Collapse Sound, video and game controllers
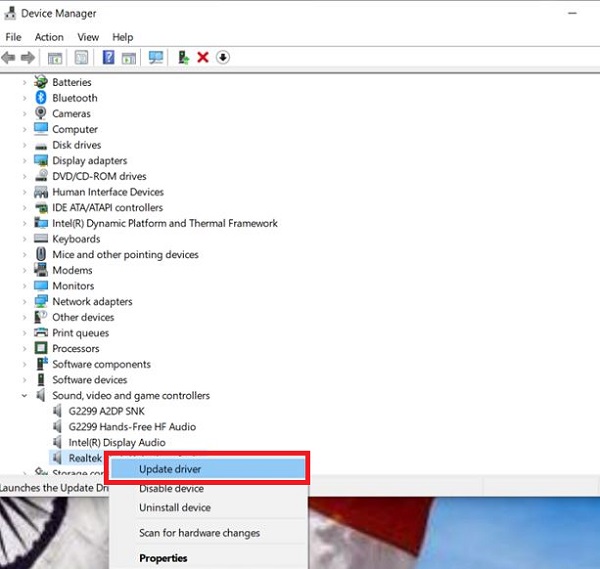 pyautogui.click(x=24, y=396)
